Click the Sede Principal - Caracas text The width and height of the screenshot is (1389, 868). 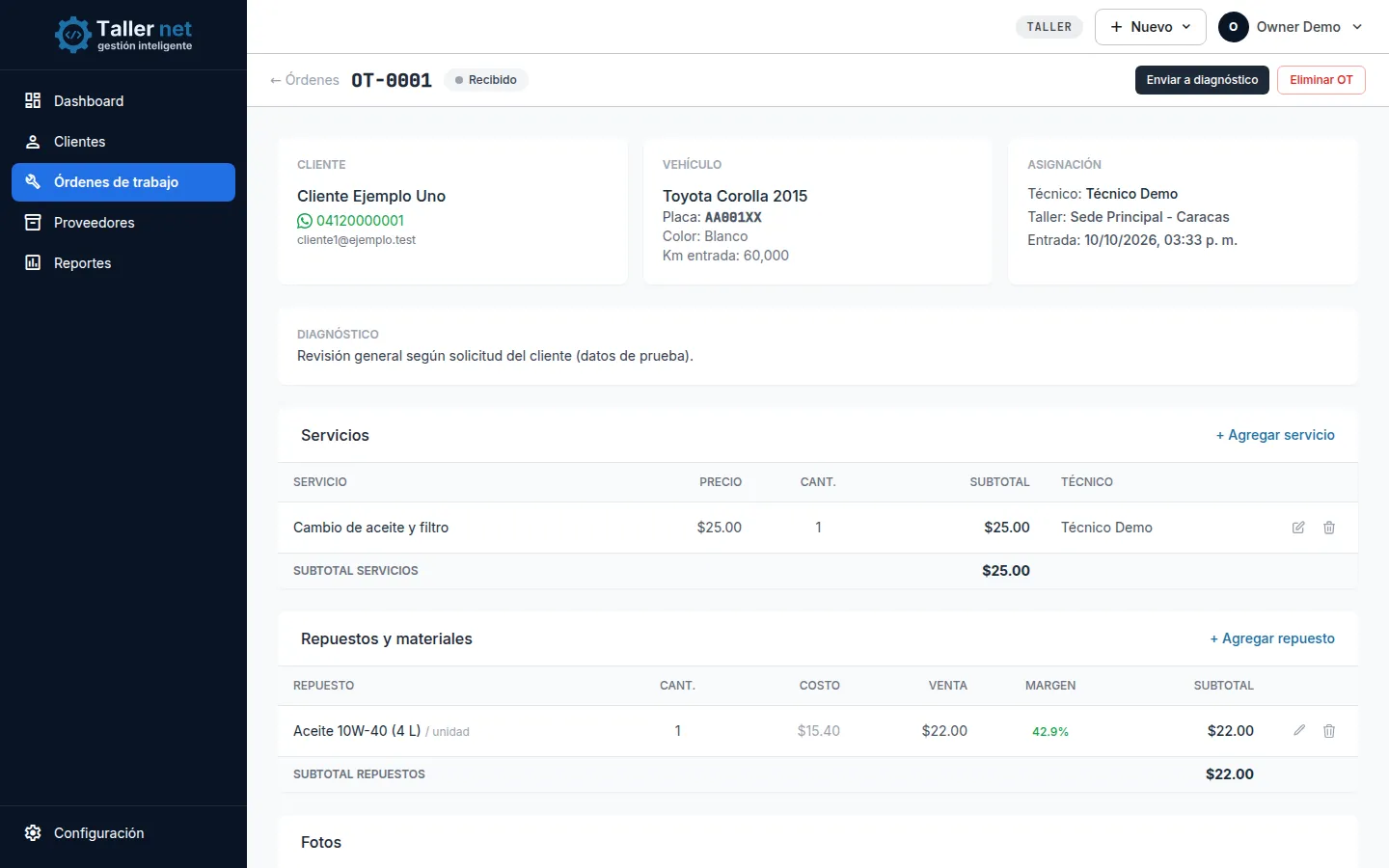coord(1150,217)
